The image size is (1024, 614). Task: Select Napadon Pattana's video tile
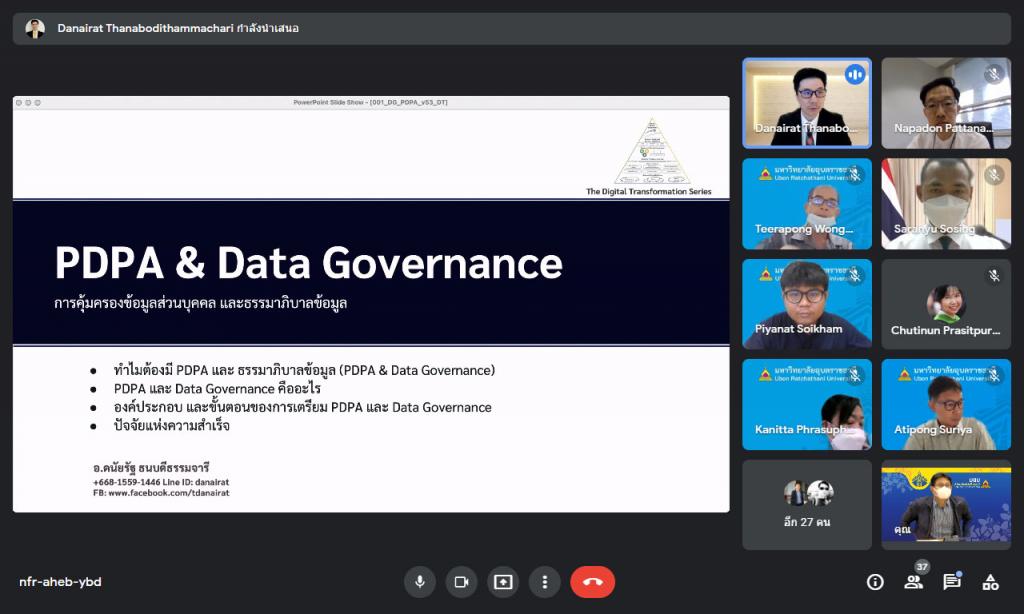946,103
